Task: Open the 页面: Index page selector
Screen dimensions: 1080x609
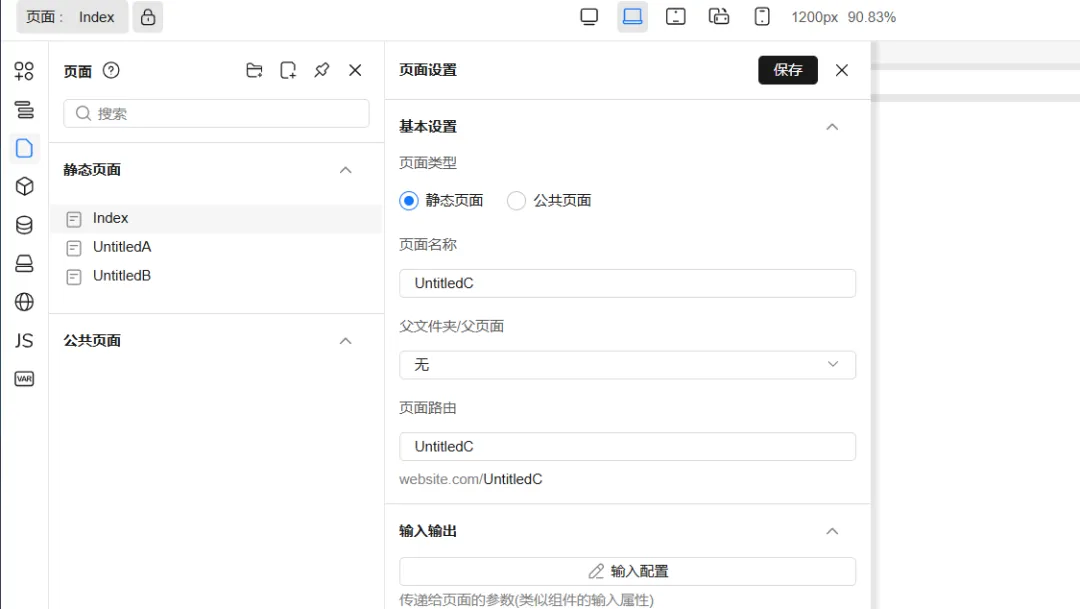Action: (72, 17)
